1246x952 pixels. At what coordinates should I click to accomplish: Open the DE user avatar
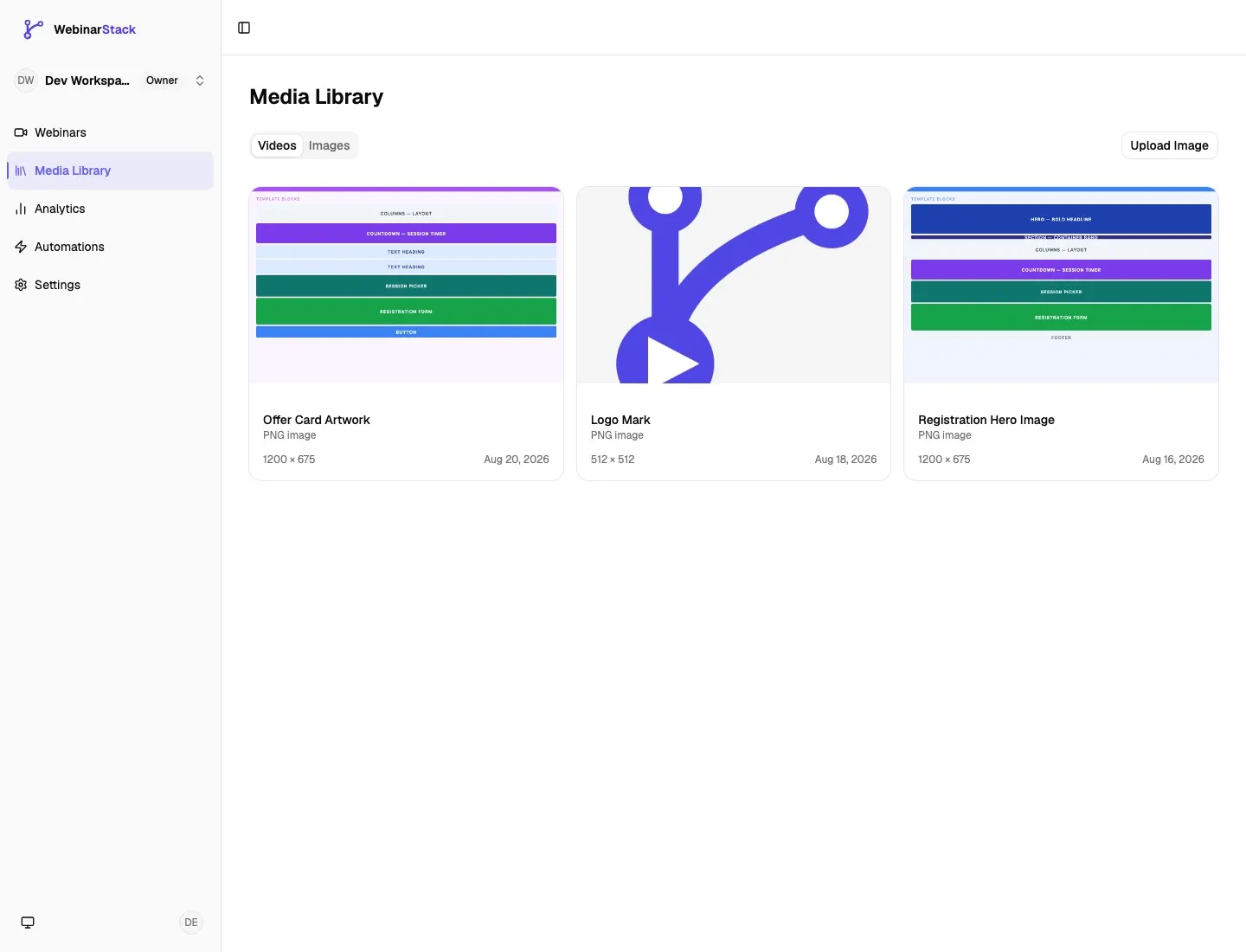click(x=191, y=923)
